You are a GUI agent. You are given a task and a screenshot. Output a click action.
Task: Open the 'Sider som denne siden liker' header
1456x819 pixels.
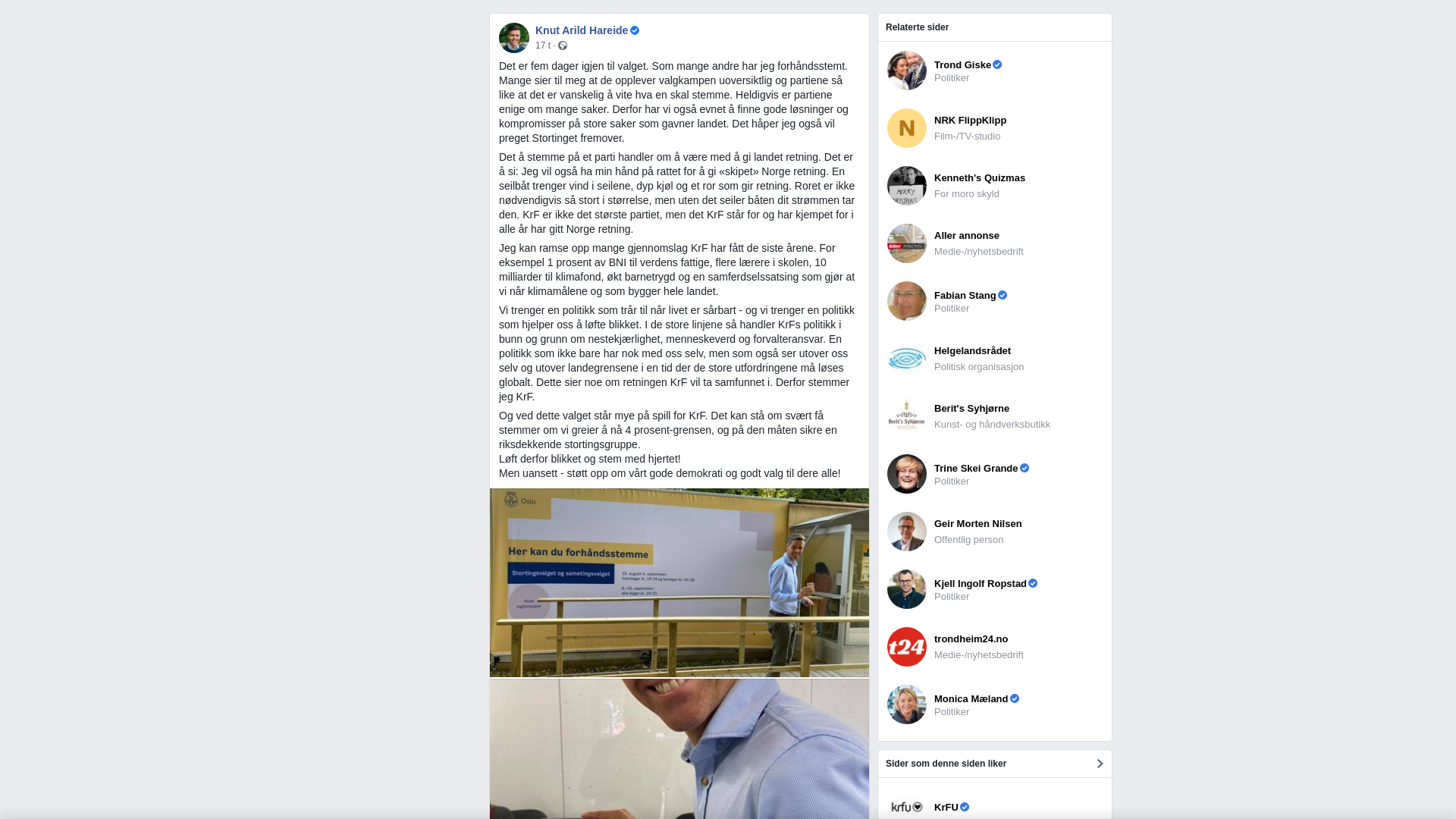click(x=946, y=764)
